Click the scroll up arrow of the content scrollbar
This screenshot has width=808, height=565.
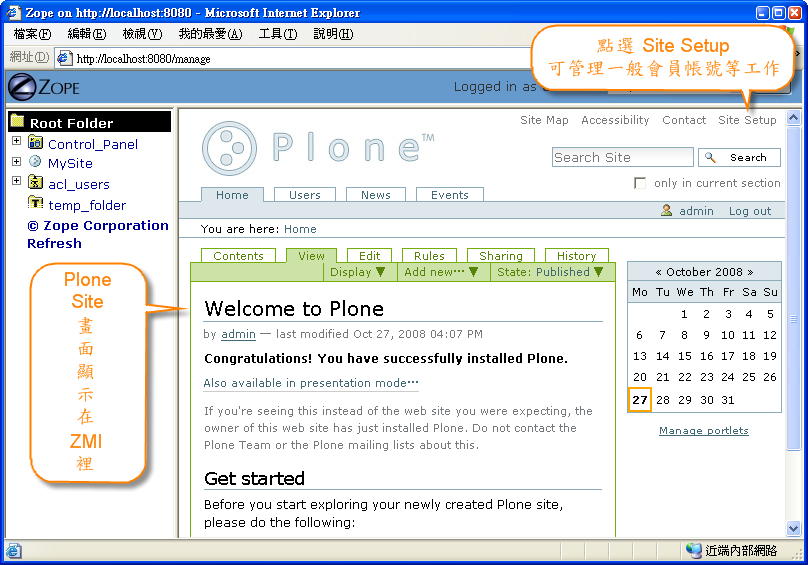(794, 118)
